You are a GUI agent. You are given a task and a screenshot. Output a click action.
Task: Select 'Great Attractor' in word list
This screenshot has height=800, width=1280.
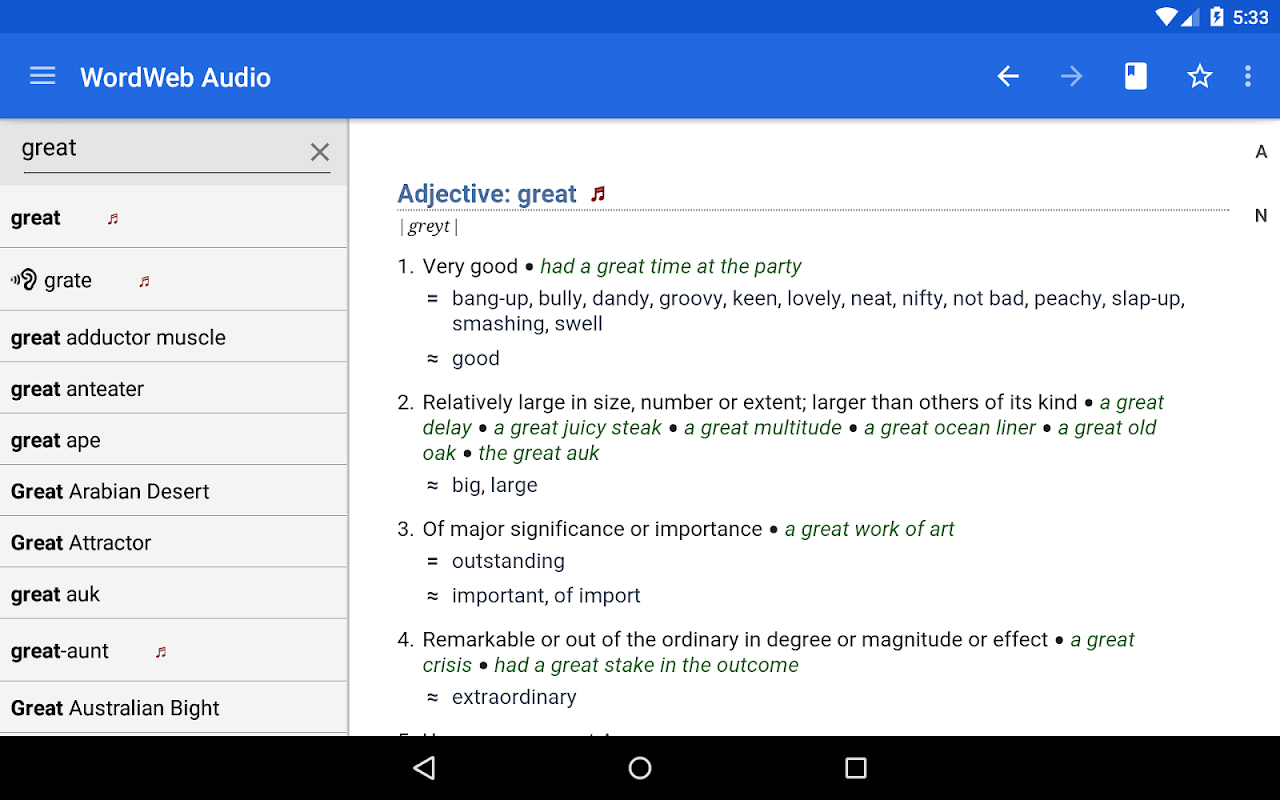click(174, 542)
